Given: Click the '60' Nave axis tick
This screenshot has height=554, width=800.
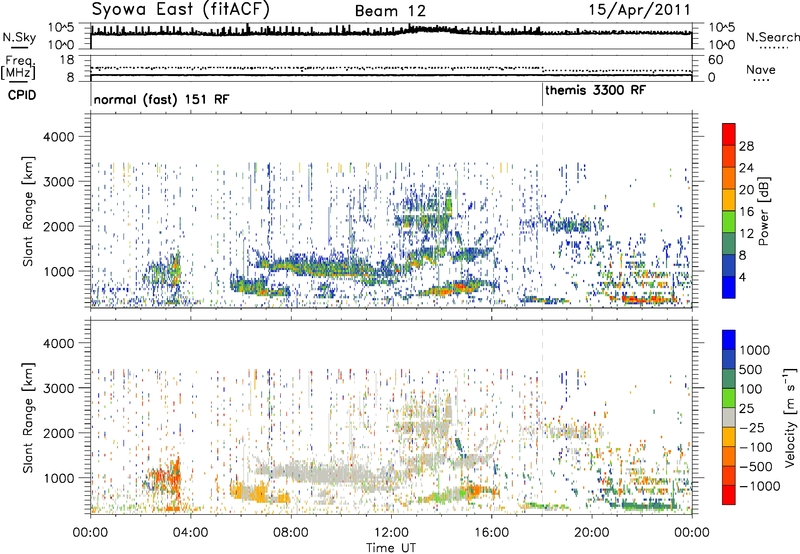Looking at the screenshot, I should 715,60.
